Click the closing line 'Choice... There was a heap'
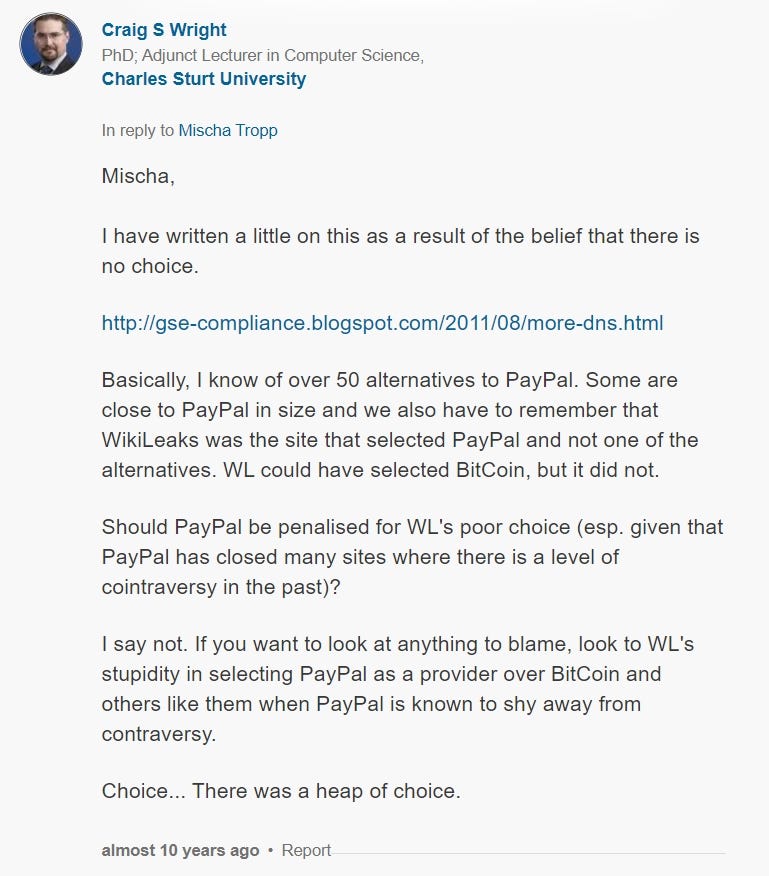This screenshot has width=769, height=876. (x=281, y=791)
